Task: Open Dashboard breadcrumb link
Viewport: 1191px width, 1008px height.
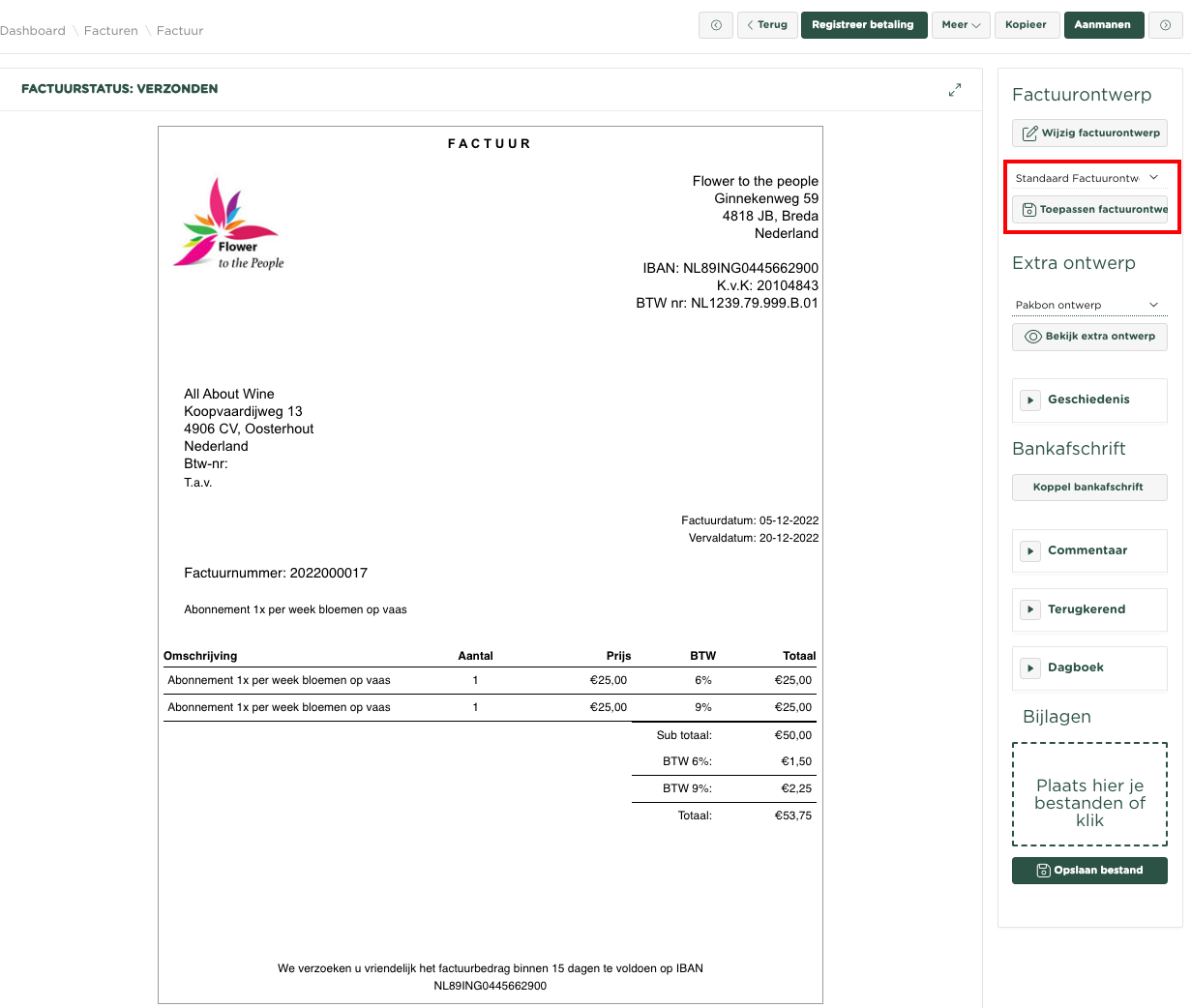Action: (33, 31)
